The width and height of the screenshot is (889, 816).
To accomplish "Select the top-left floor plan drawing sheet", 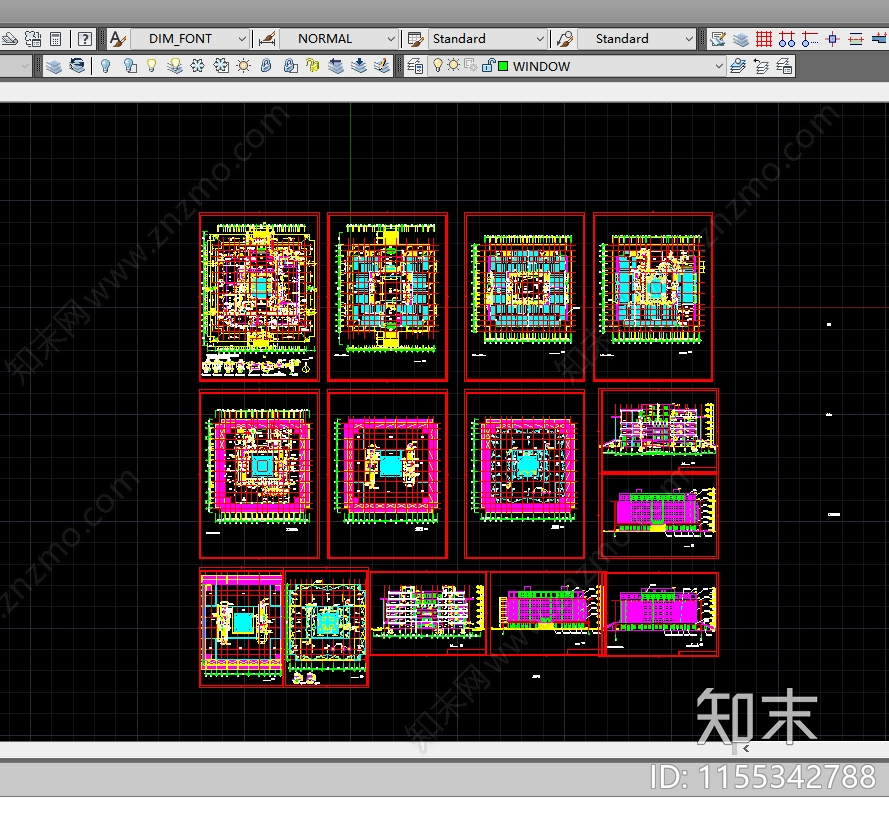I will coord(259,297).
